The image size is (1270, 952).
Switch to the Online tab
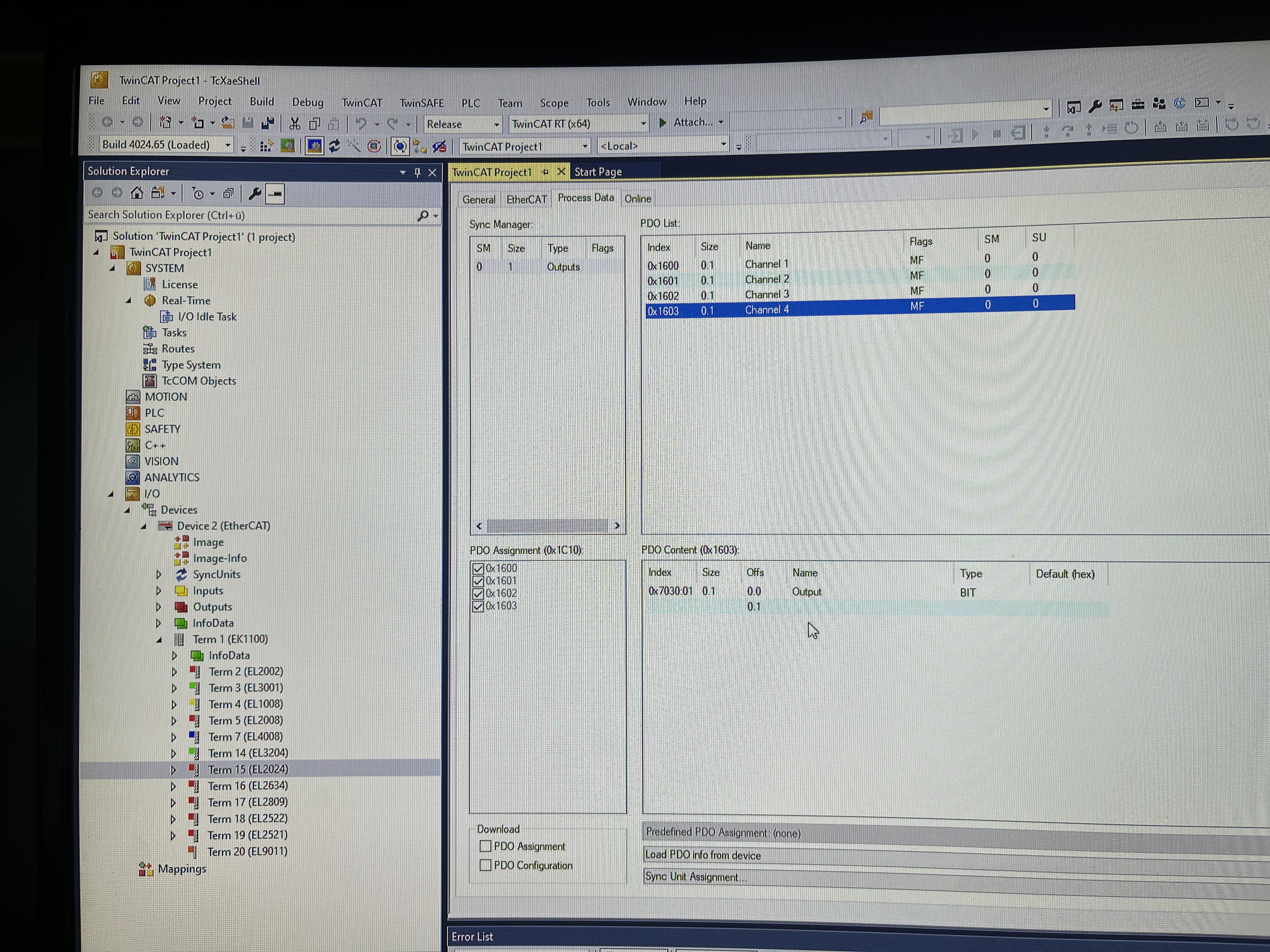(638, 199)
